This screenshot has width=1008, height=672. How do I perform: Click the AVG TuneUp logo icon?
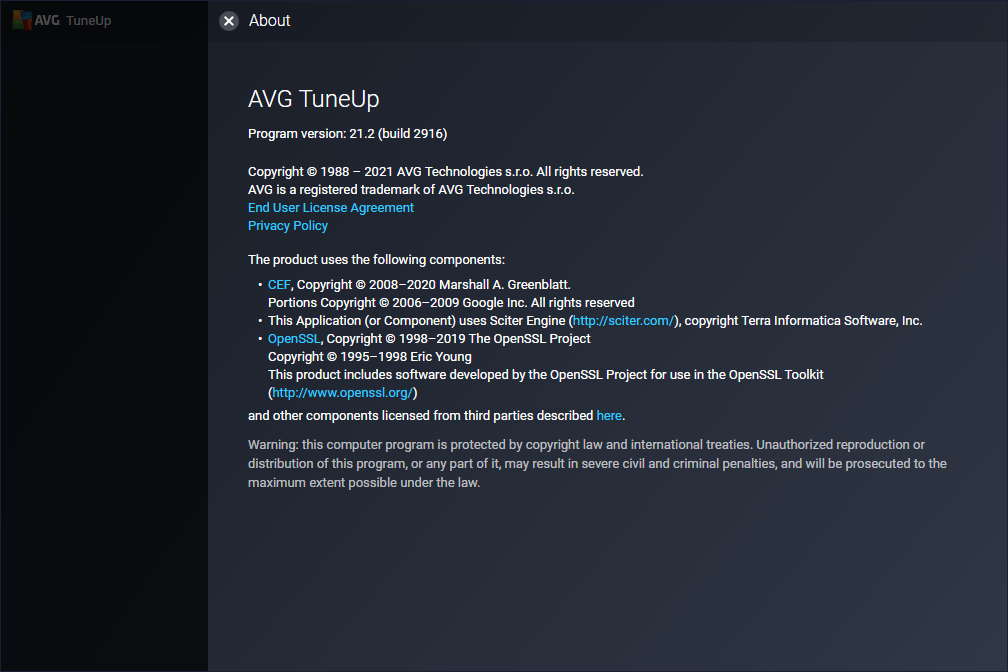(x=22, y=21)
